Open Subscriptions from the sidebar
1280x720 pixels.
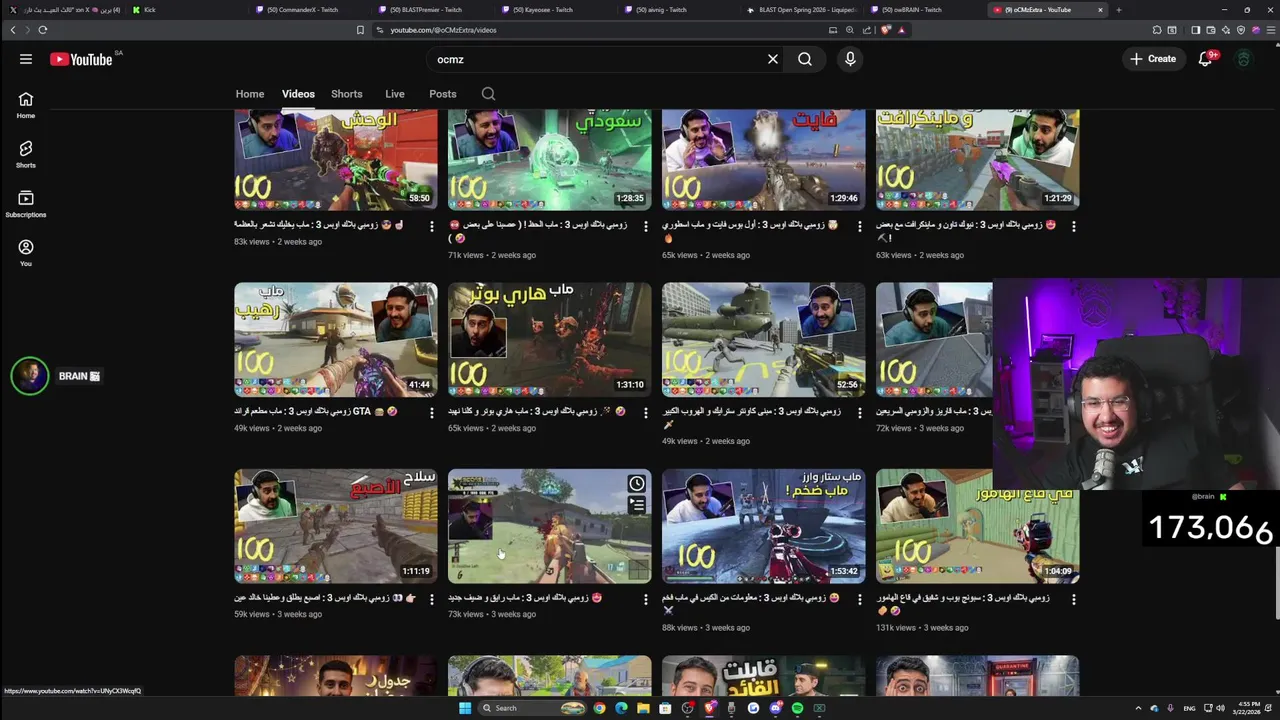26,204
